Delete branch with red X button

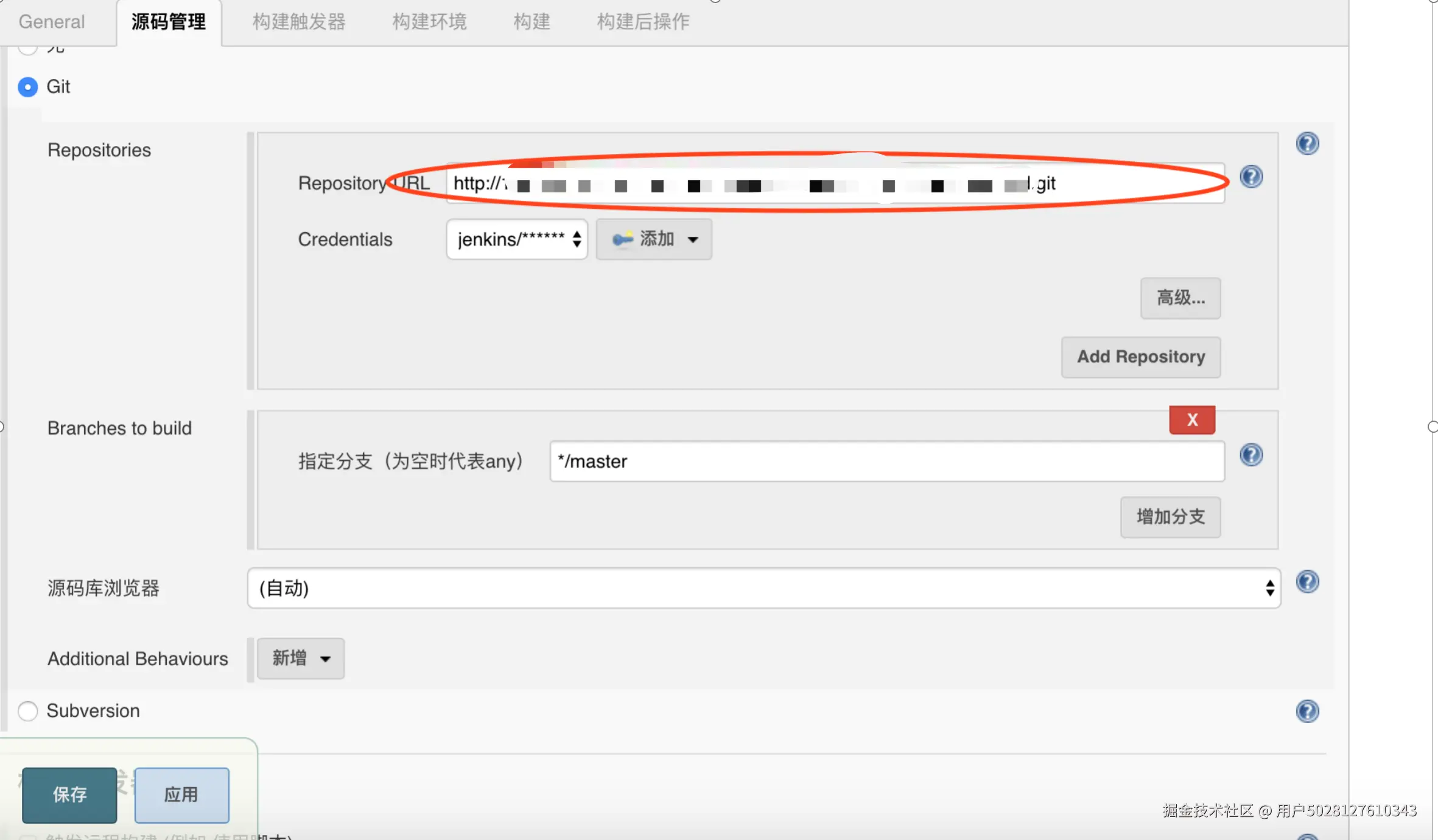click(1191, 419)
